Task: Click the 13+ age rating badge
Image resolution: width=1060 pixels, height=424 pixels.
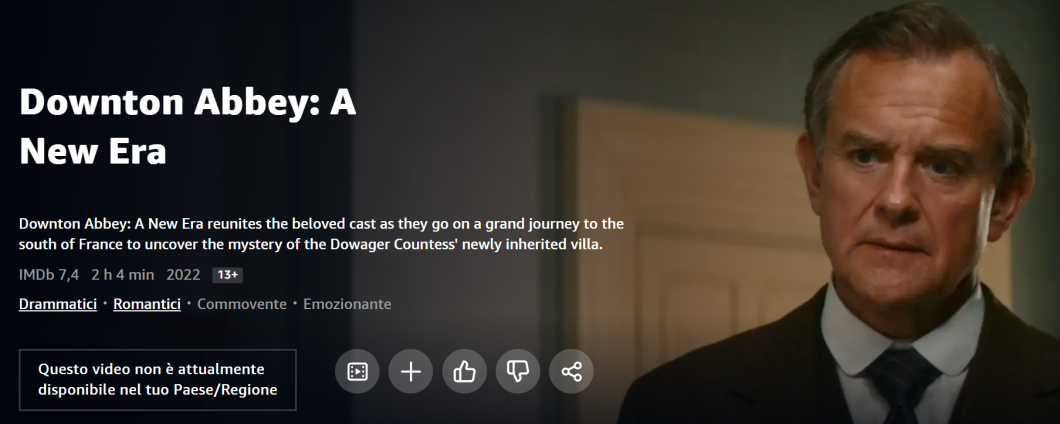Action: pyautogui.click(x=227, y=275)
